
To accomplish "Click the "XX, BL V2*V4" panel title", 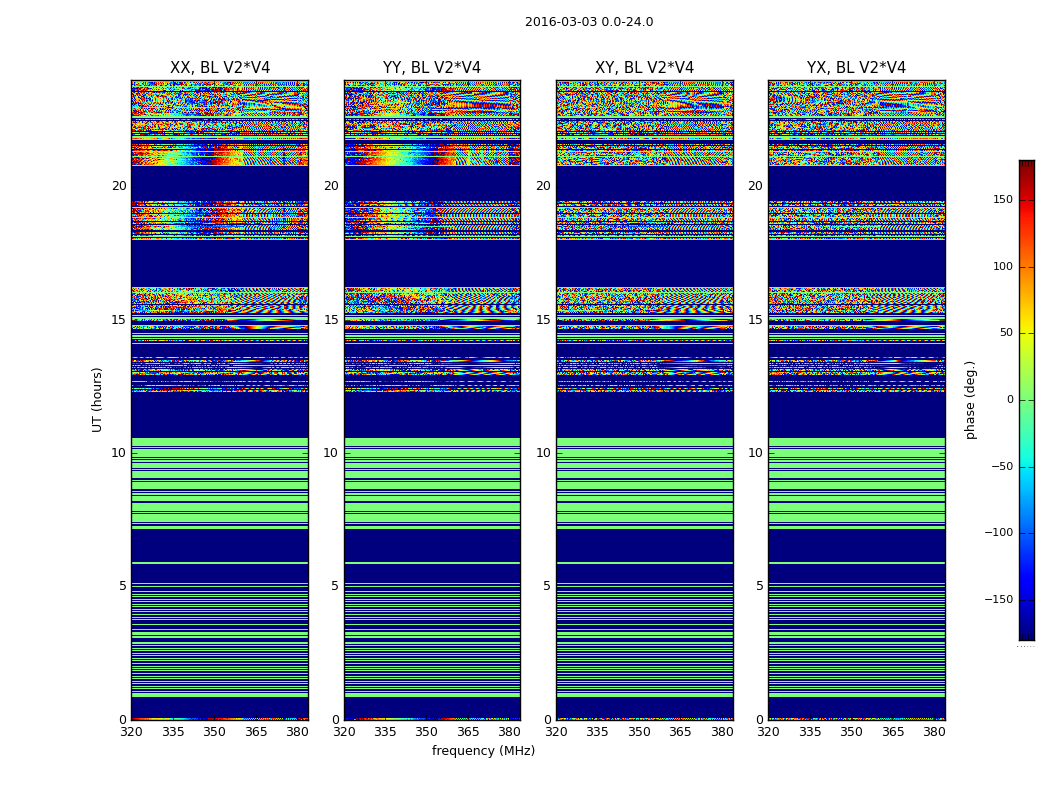I will (x=220, y=68).
